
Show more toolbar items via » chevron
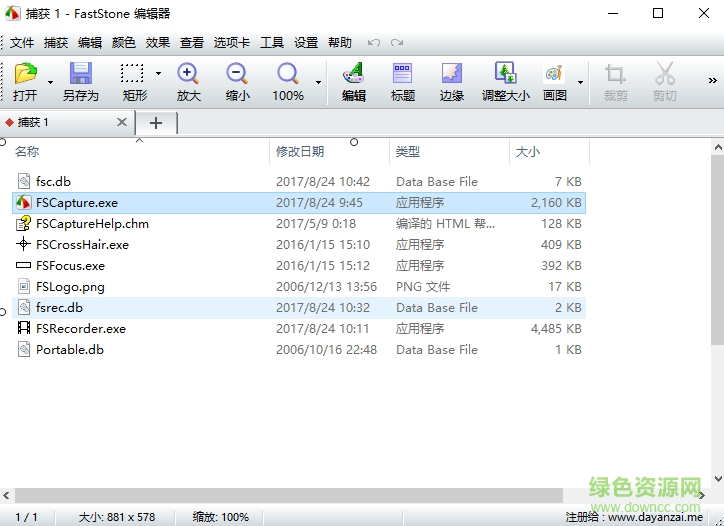pos(713,81)
